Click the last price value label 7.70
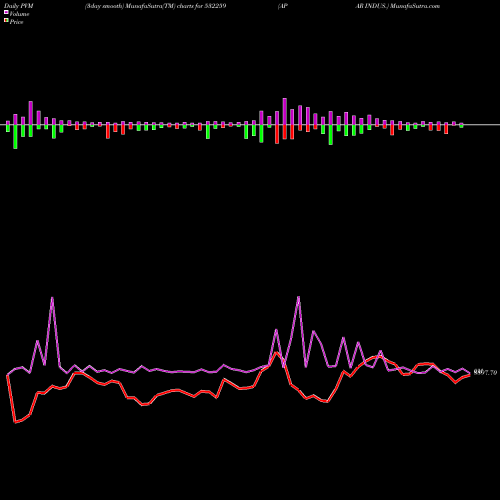500x500 pixels. pyautogui.click(x=485, y=373)
